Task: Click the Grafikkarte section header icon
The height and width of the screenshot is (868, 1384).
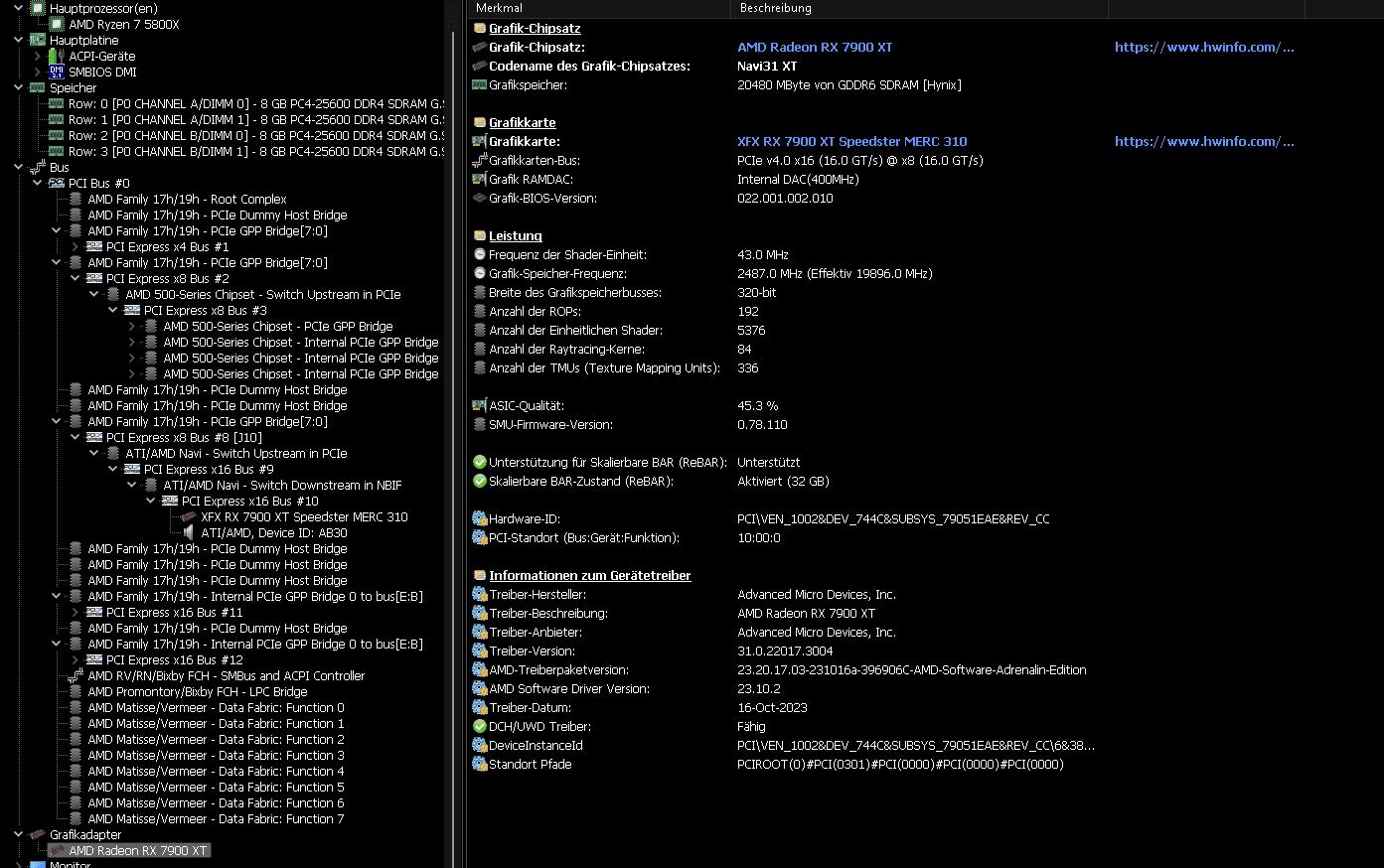Action: pos(480,123)
